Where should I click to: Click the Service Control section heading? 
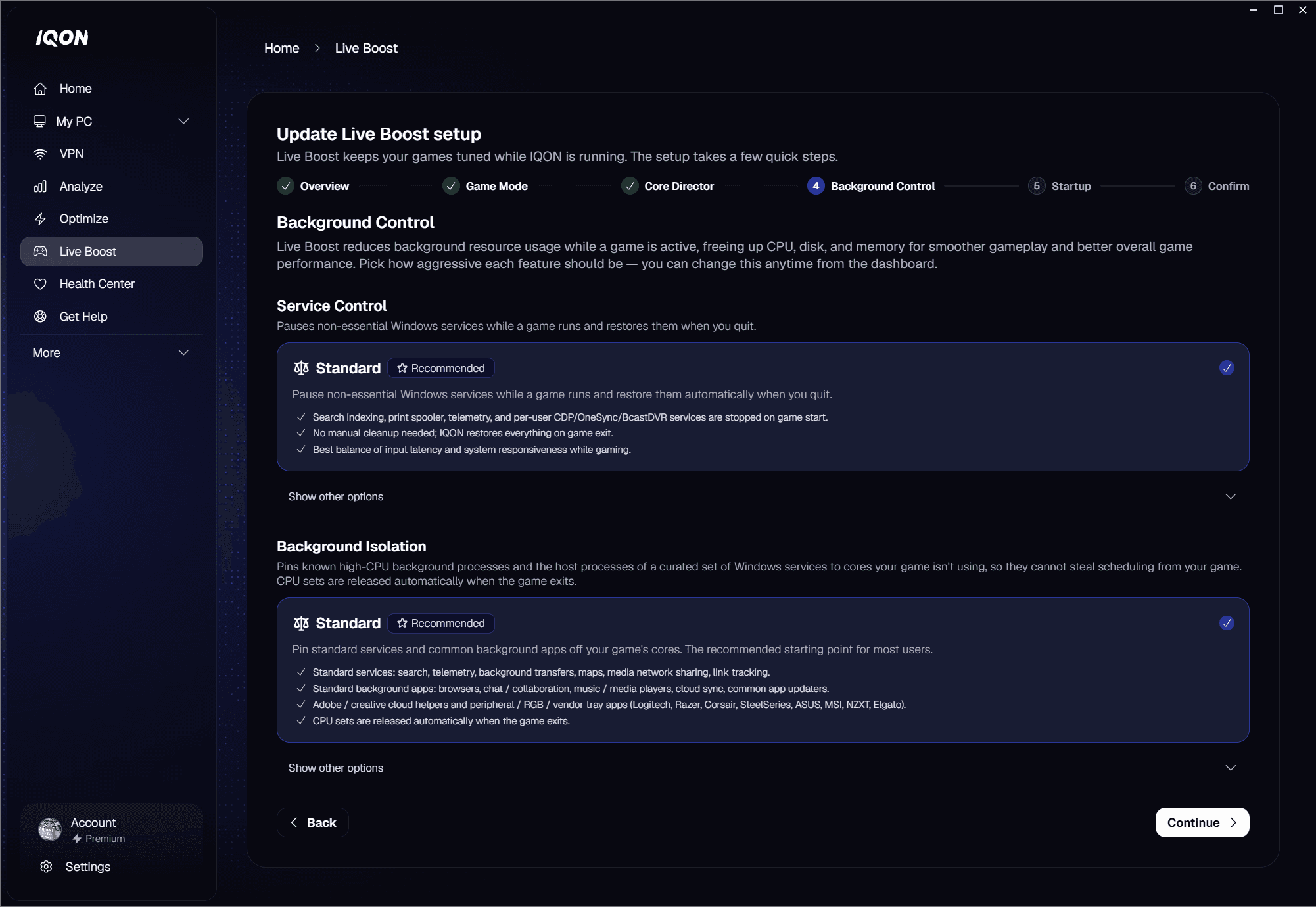coord(331,306)
